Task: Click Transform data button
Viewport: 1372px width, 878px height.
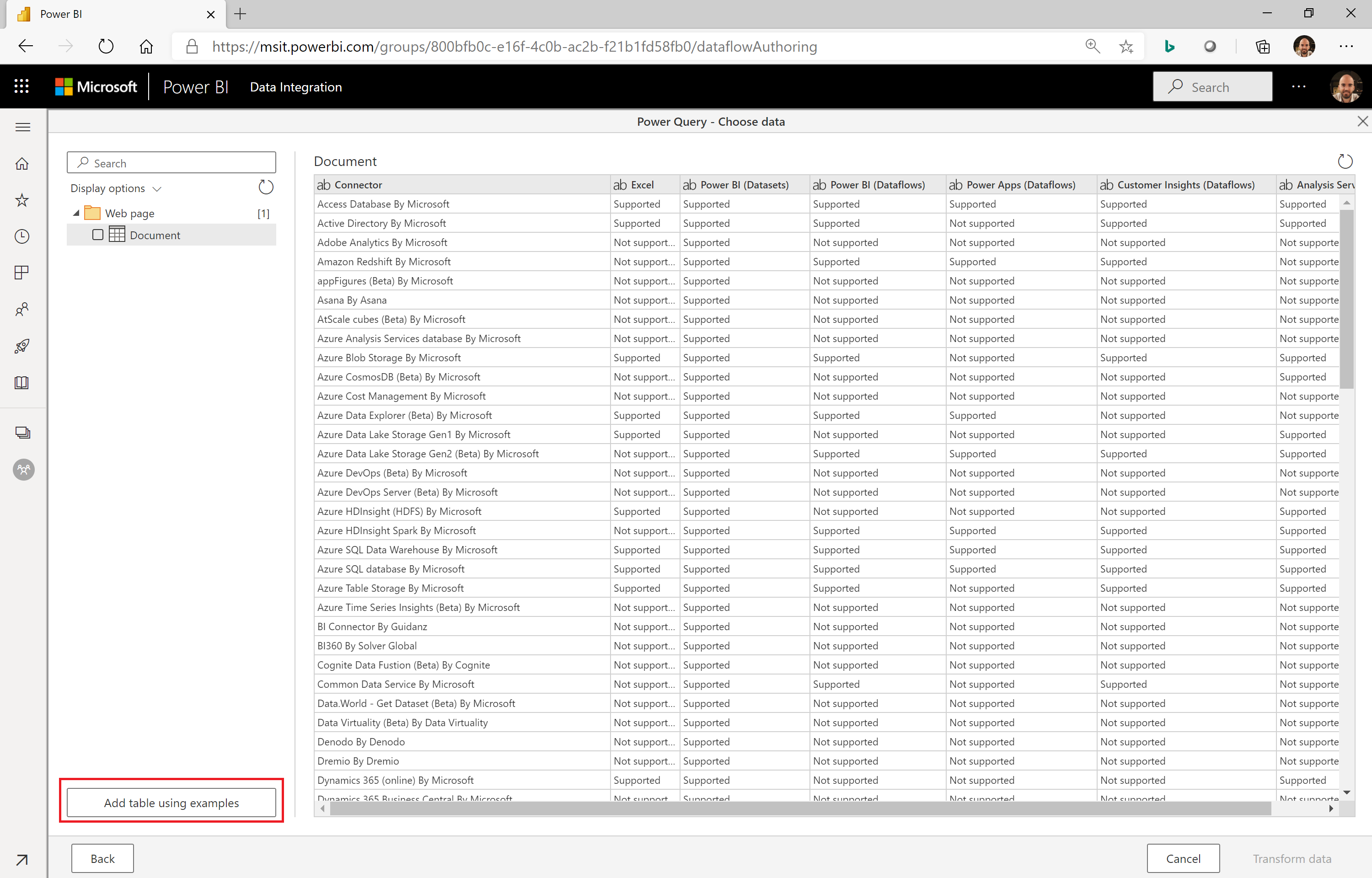Action: 1292,859
